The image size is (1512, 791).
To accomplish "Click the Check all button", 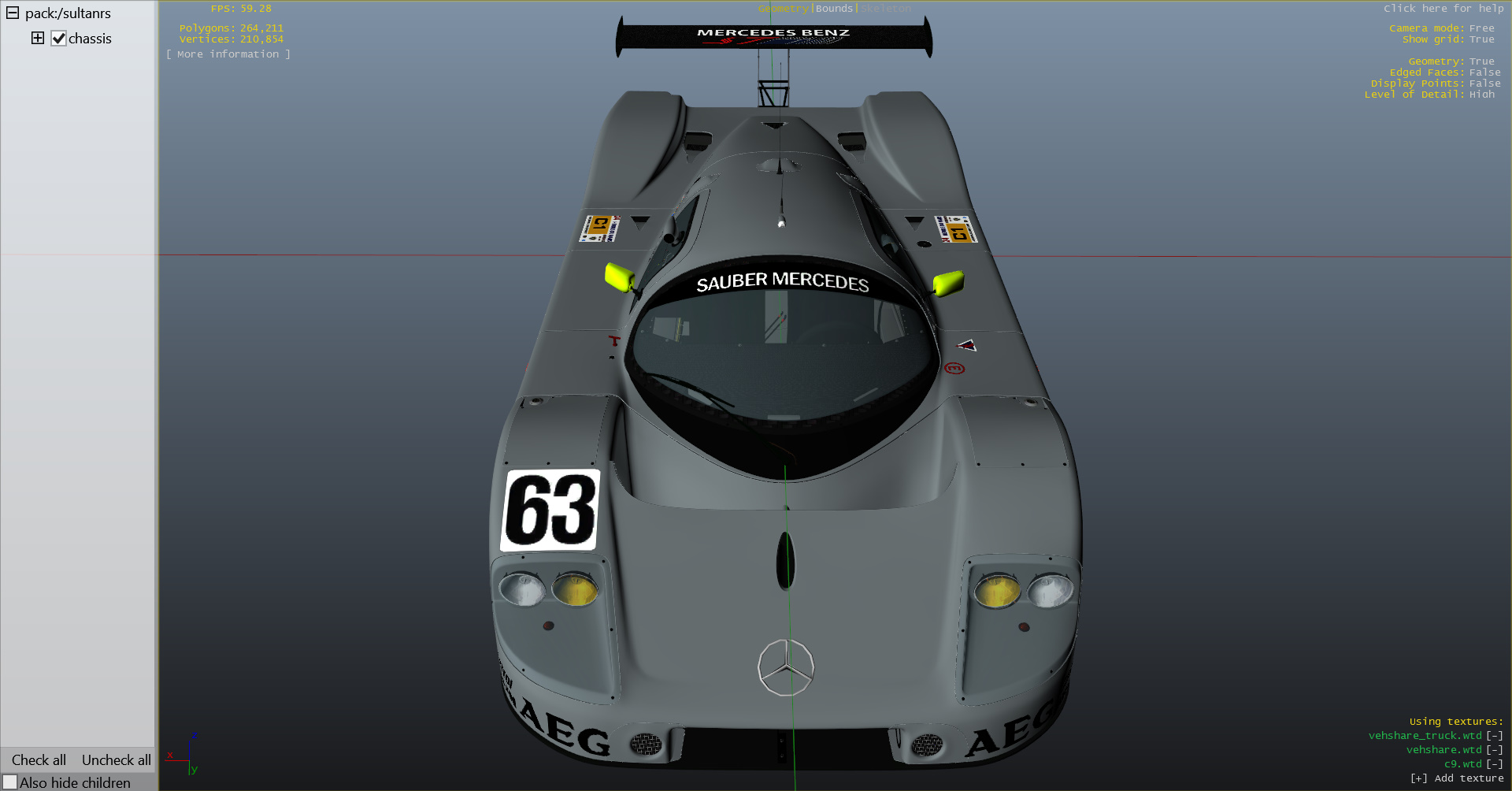I will pos(39,759).
